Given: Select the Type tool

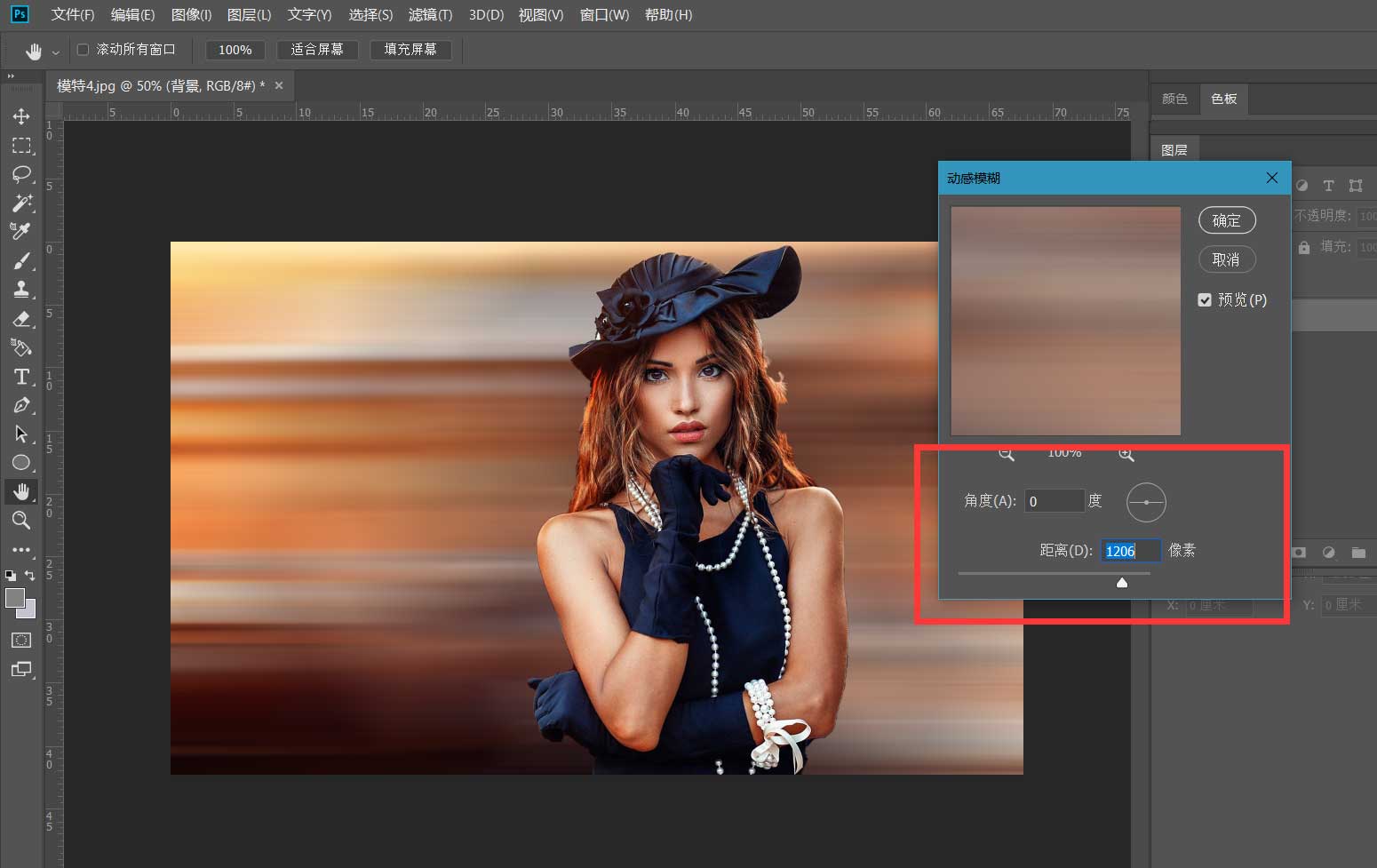Looking at the screenshot, I should [21, 376].
